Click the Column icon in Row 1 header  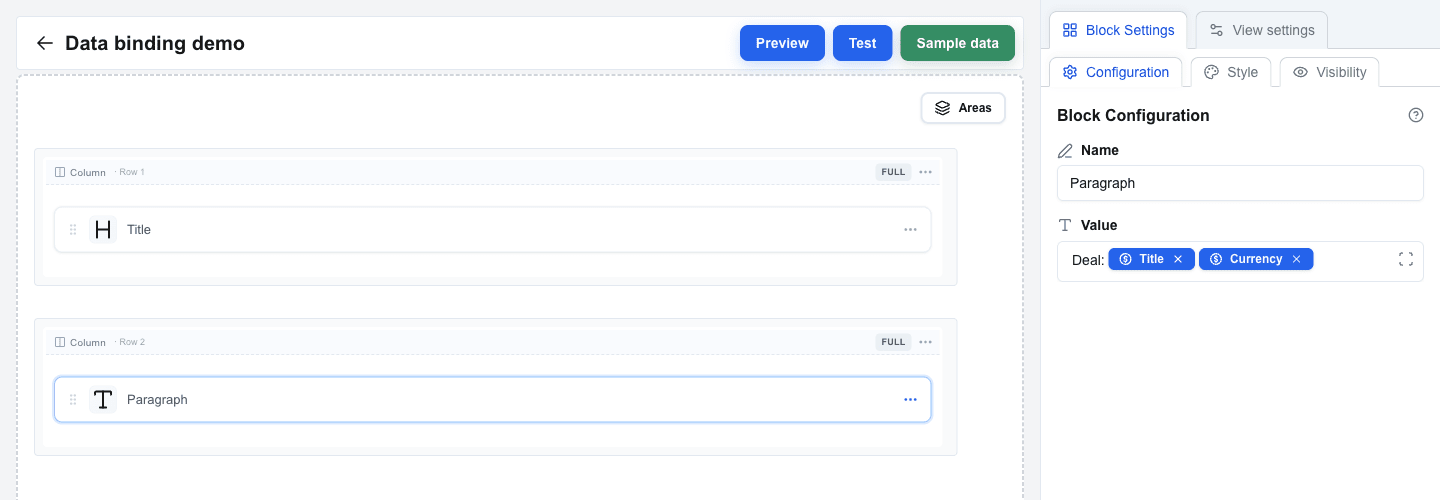tap(60, 172)
